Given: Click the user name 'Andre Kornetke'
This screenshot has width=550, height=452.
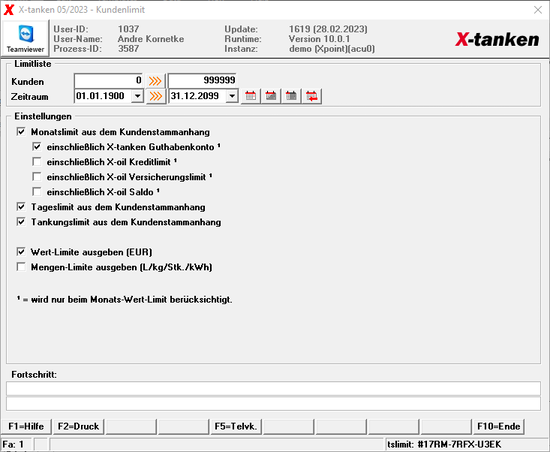Looking at the screenshot, I should [151, 39].
